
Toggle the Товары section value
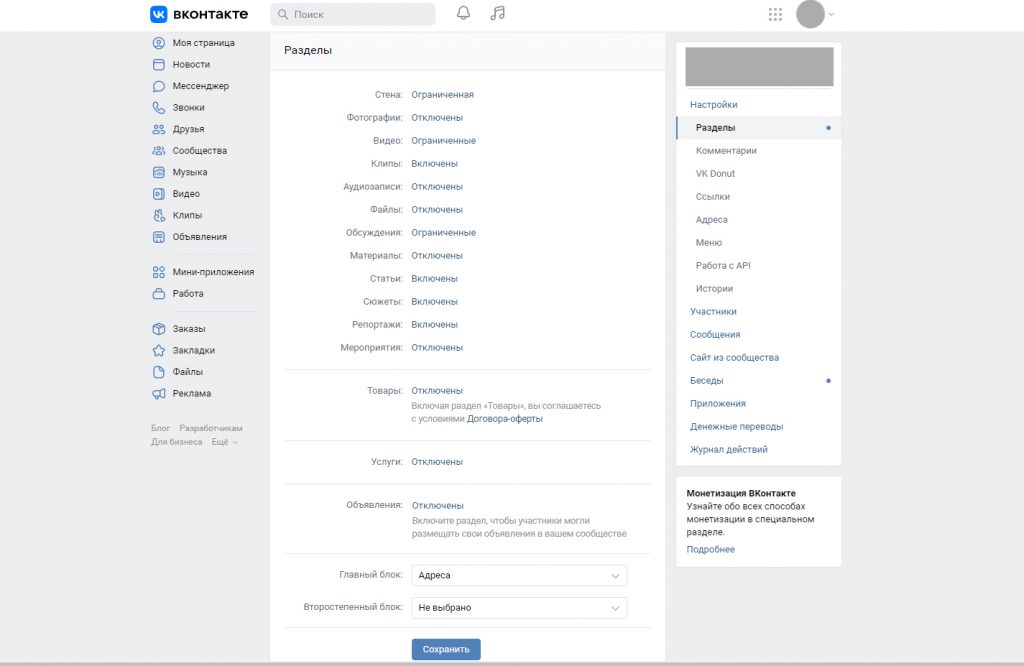437,390
